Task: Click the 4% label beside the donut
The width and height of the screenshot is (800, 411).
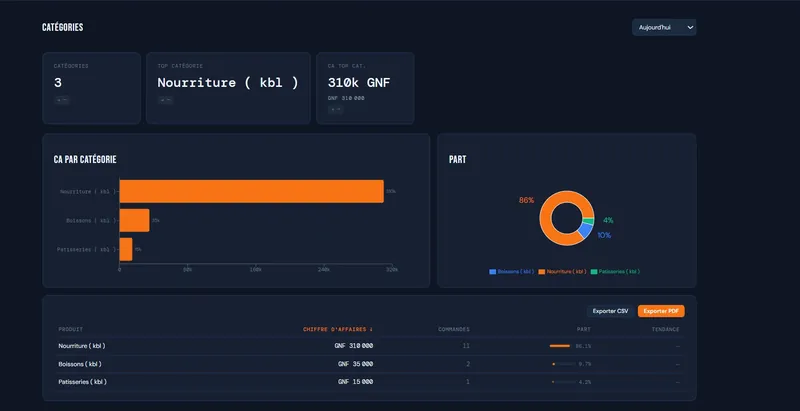Action: click(608, 220)
